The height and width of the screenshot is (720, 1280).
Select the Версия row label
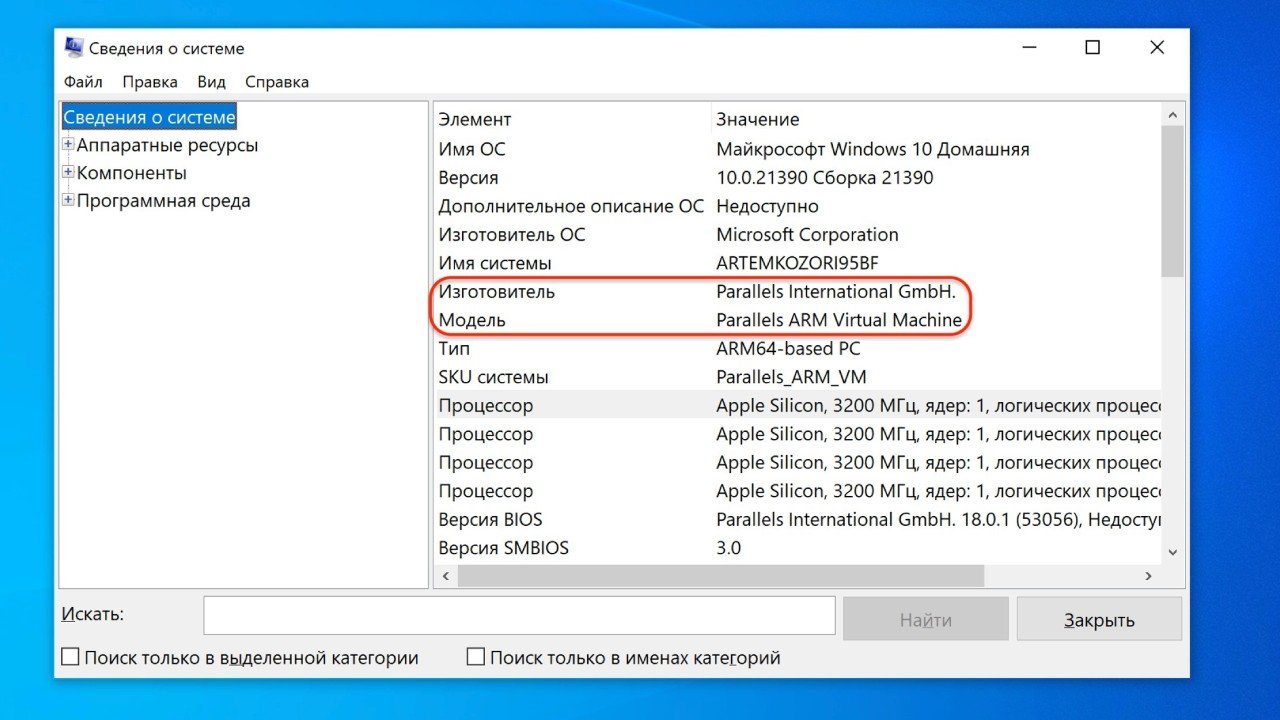468,178
